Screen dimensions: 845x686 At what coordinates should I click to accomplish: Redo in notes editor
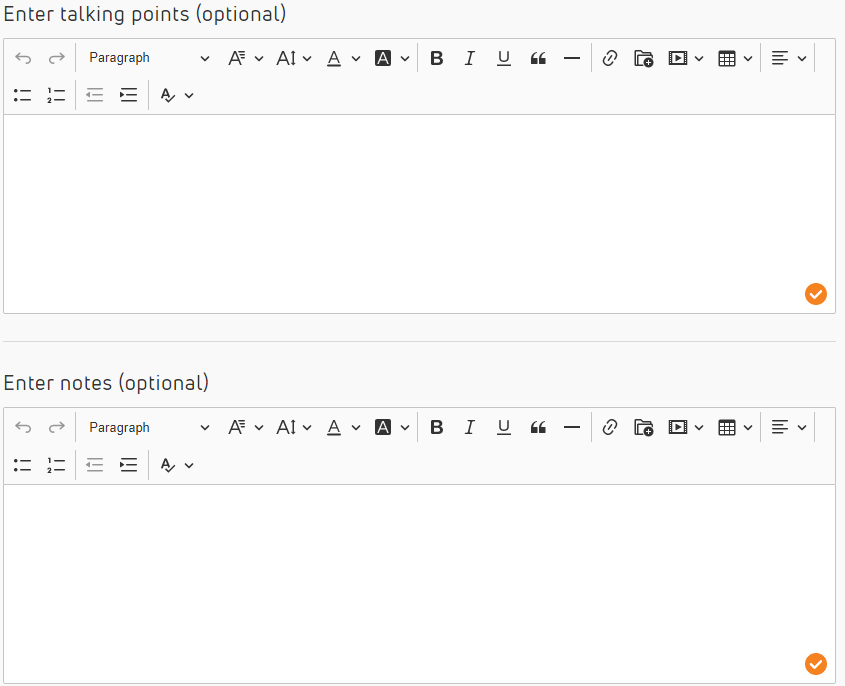point(57,427)
